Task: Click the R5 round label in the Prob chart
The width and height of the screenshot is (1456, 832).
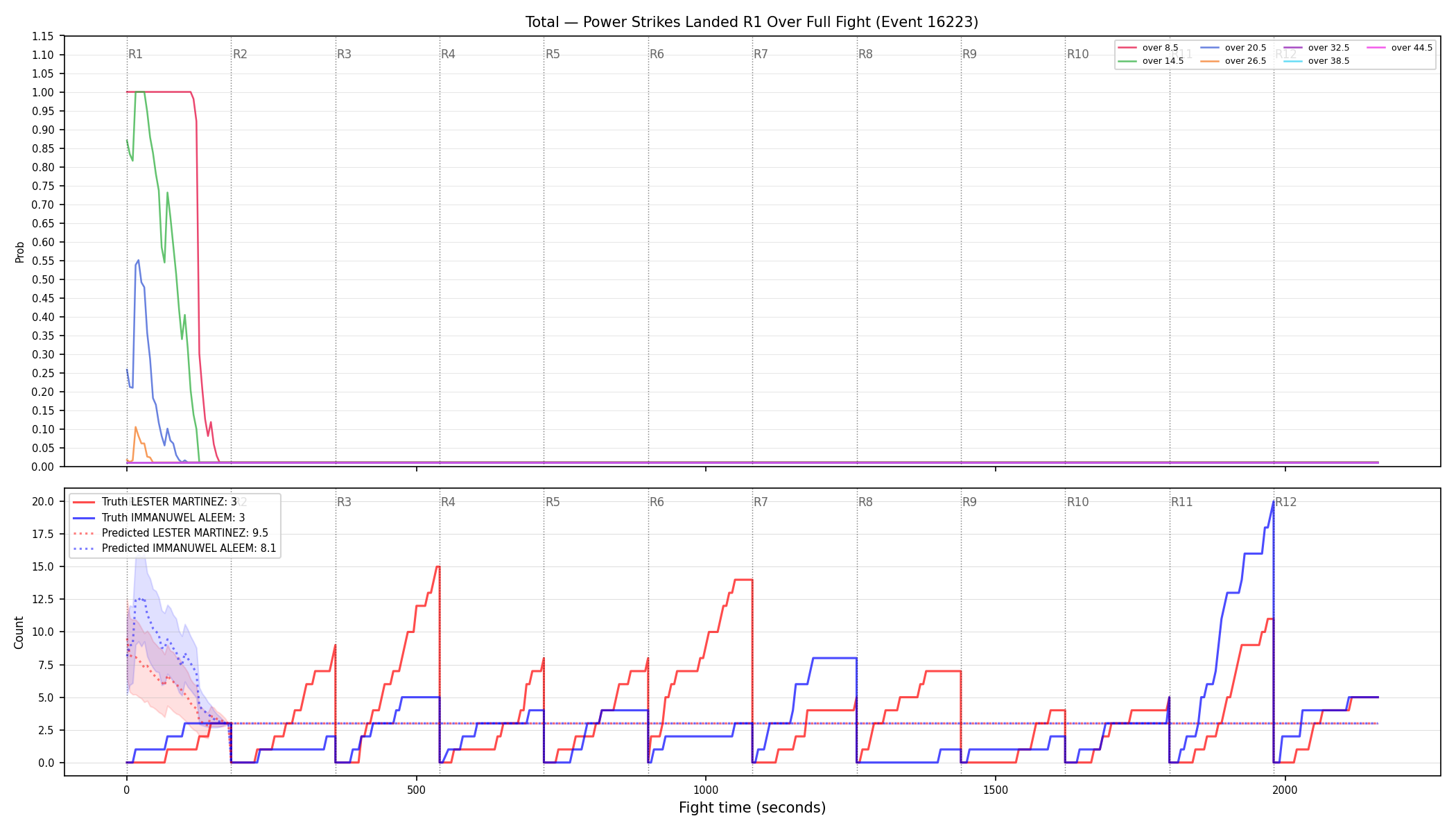Action: [553, 54]
